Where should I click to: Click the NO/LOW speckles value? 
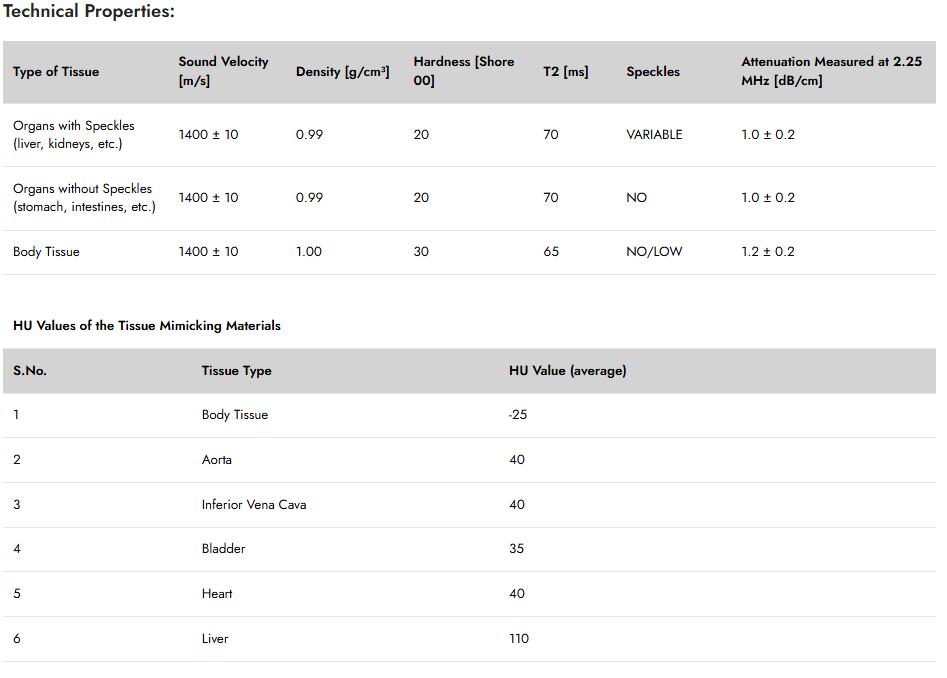tap(654, 252)
